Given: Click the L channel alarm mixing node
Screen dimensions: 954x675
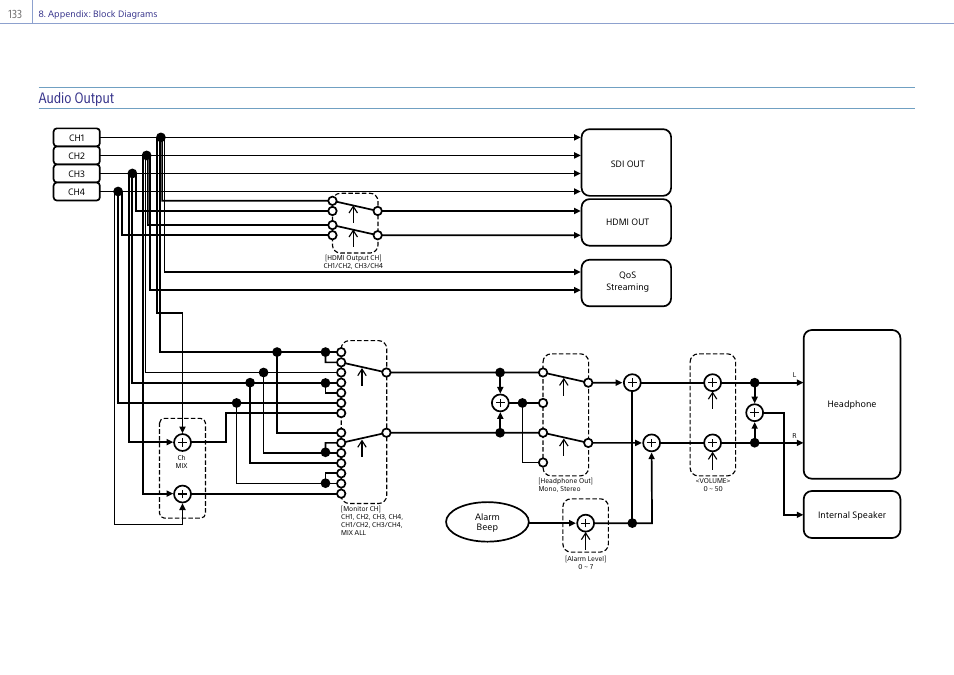Looking at the screenshot, I should [x=632, y=383].
